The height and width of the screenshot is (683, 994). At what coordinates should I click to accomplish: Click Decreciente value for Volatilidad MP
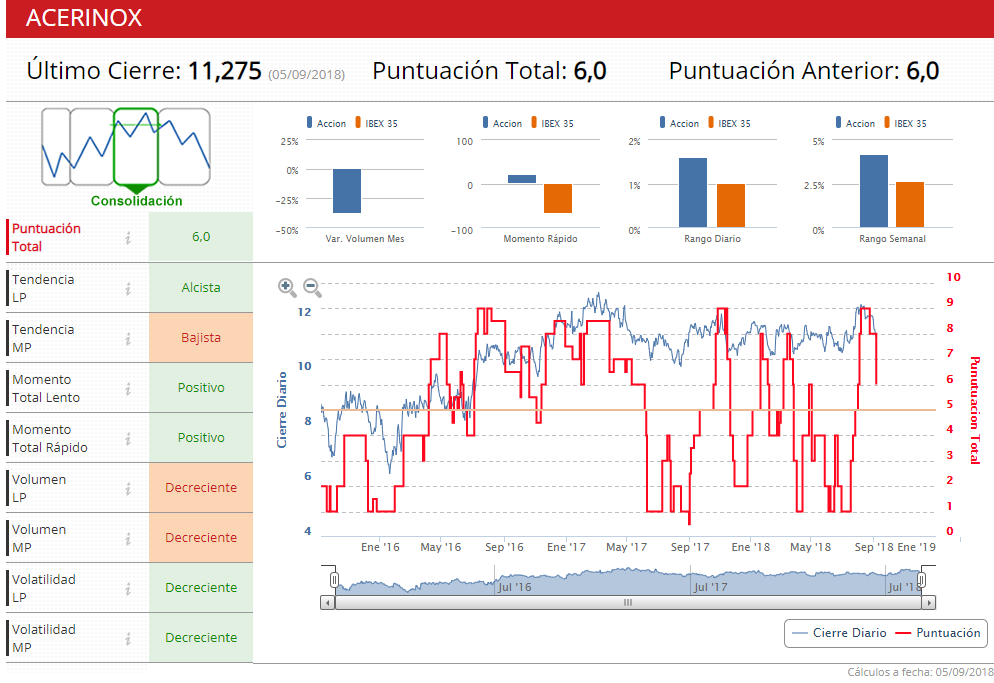(201, 638)
